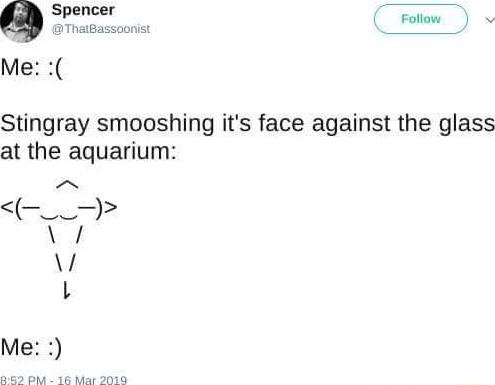Click the word "Stingray" in the tweet
Screen dimensions: 495x385
tap(45, 125)
